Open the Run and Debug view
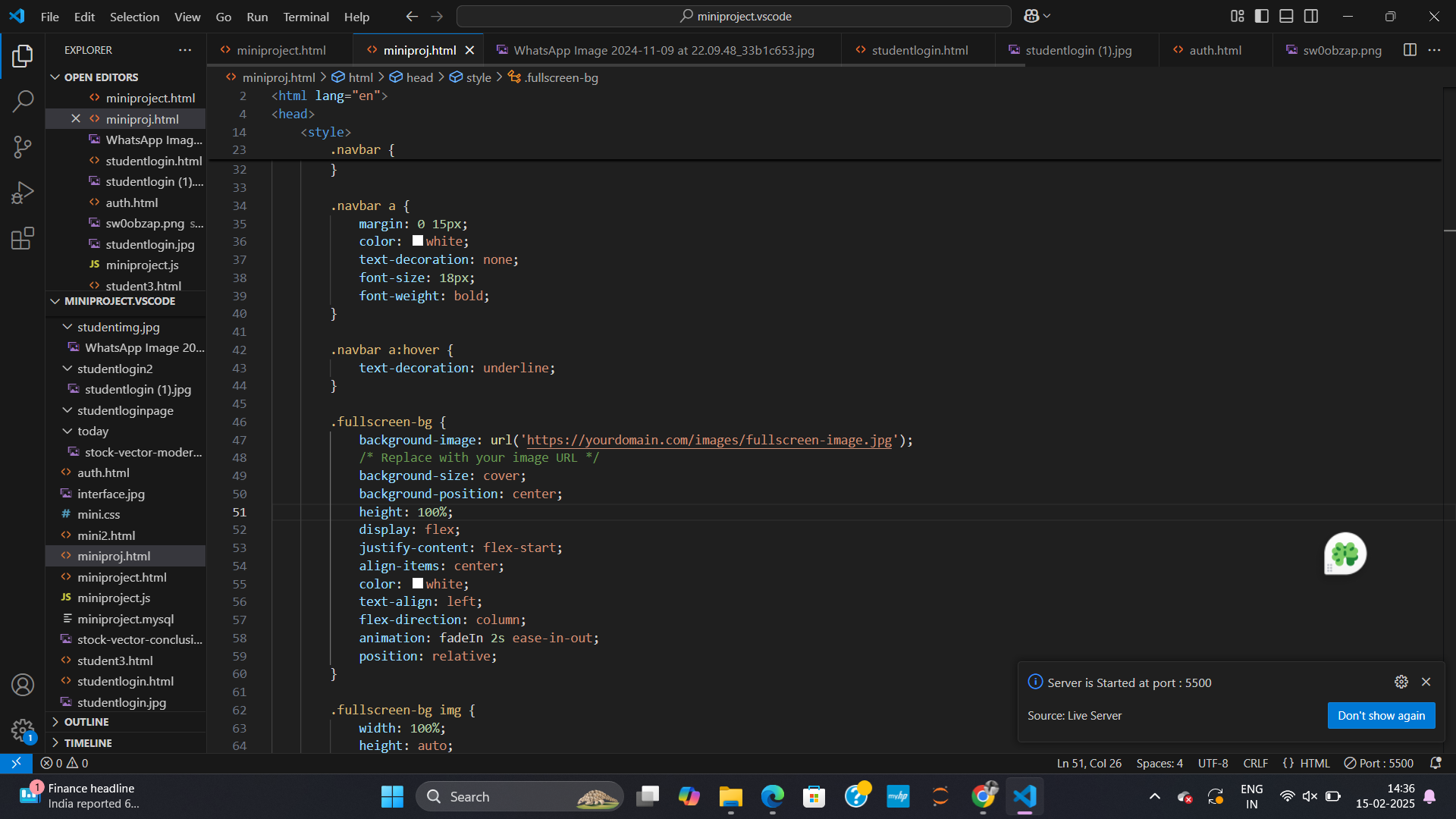The image size is (1456, 819). pos(23,193)
